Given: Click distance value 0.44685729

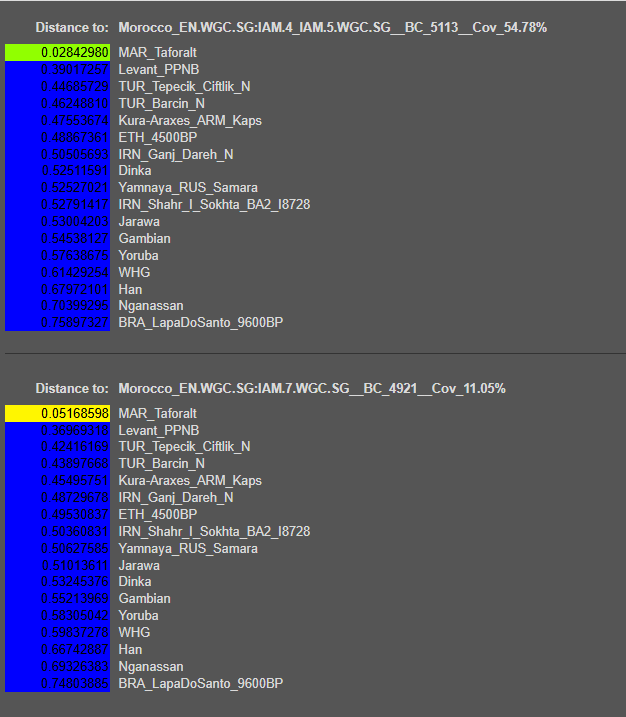Looking at the screenshot, I should [x=57, y=86].
